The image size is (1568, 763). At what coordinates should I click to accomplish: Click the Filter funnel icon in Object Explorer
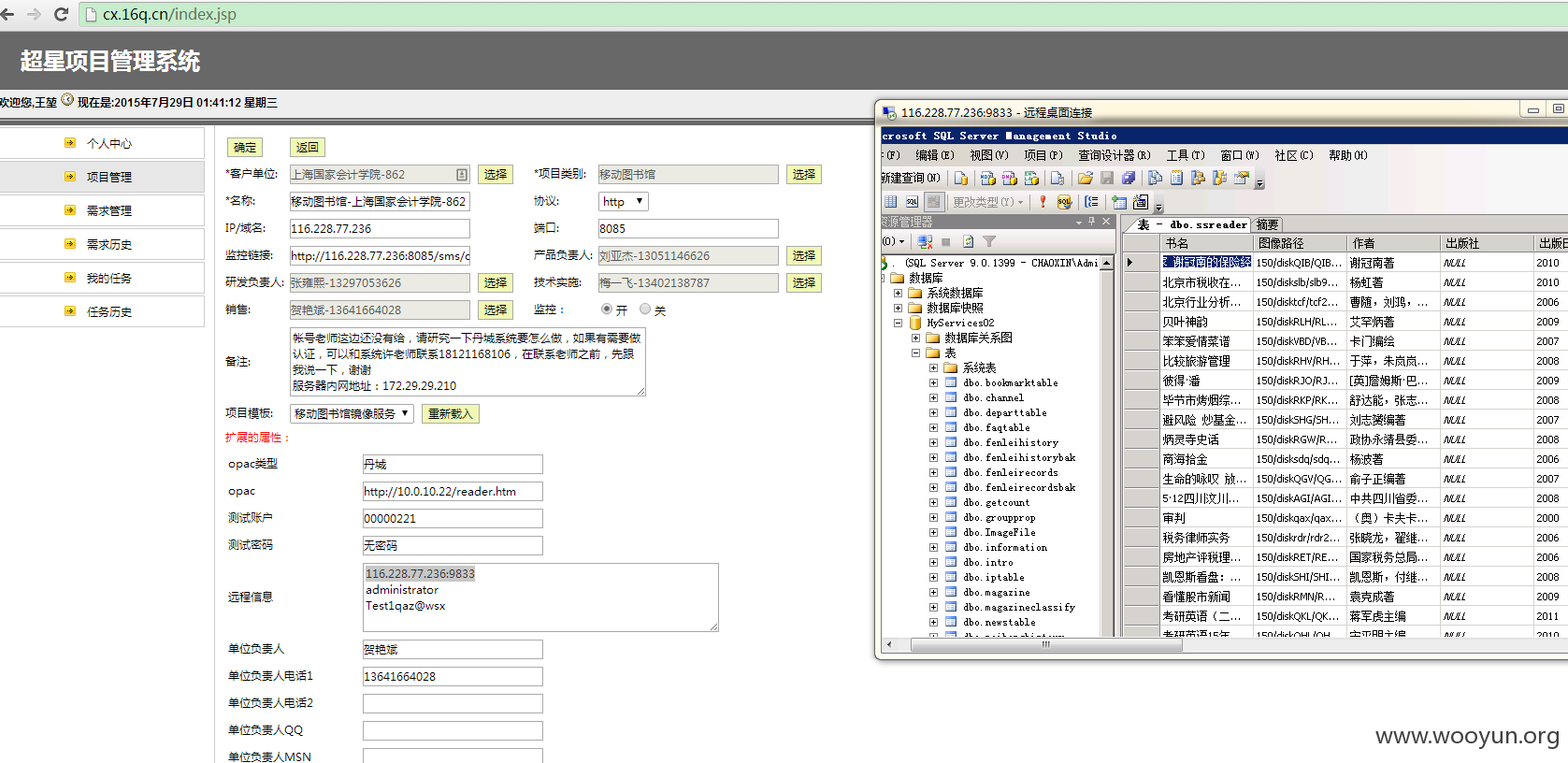pyautogui.click(x=989, y=241)
